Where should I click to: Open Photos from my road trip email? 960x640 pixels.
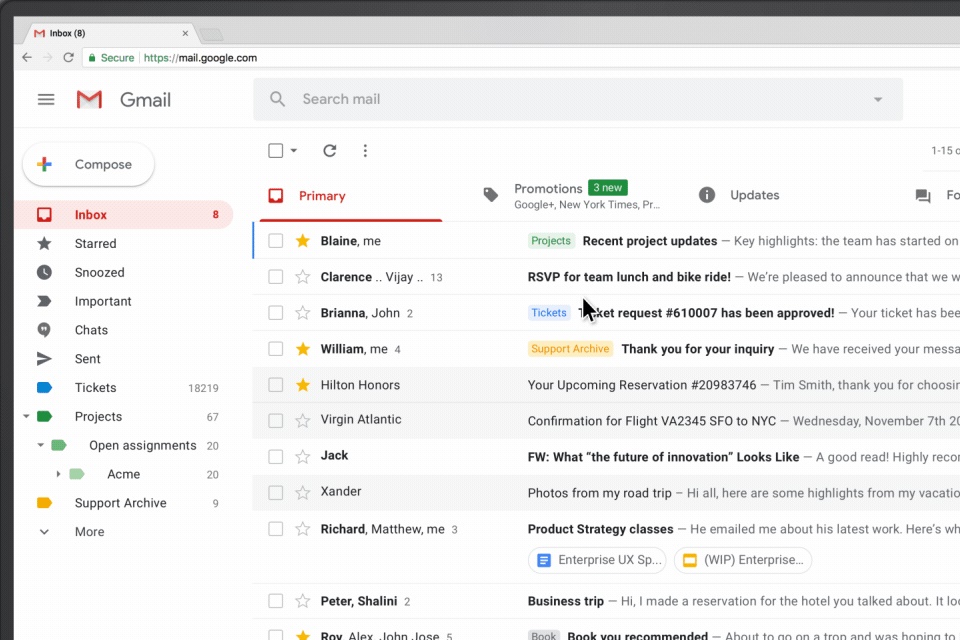pyautogui.click(x=606, y=492)
